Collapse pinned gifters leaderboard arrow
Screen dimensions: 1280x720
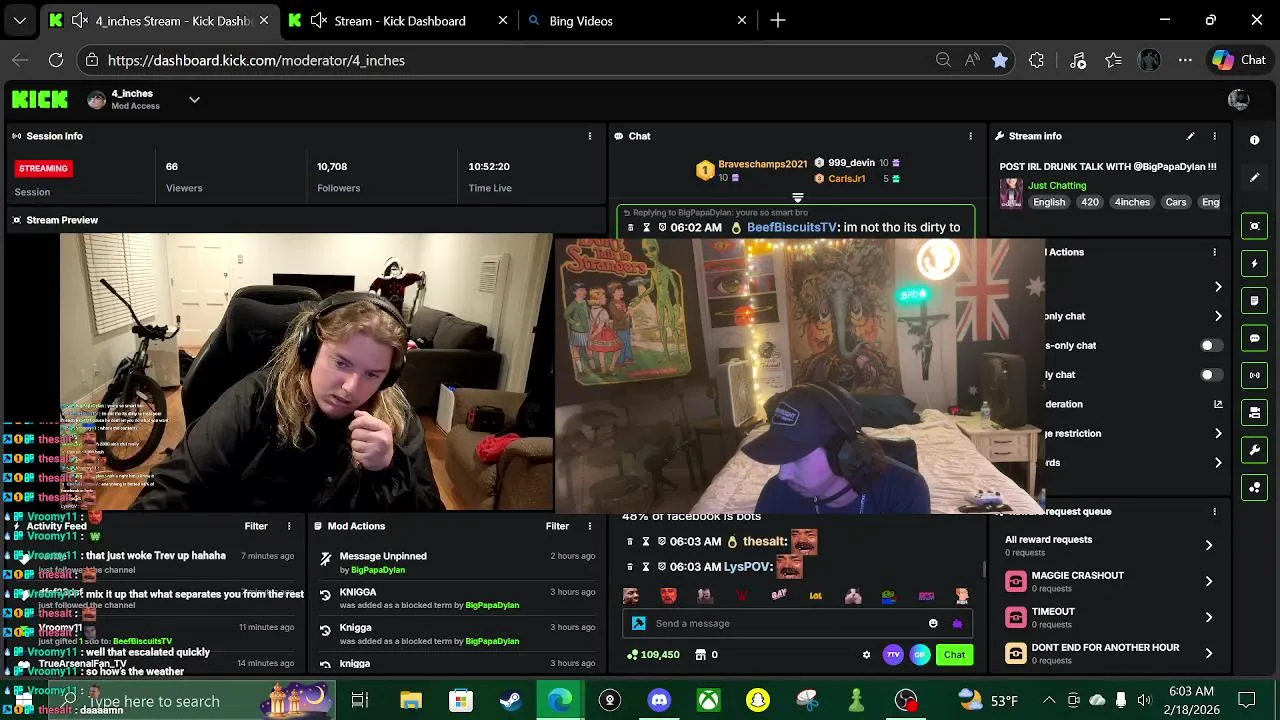tap(798, 198)
